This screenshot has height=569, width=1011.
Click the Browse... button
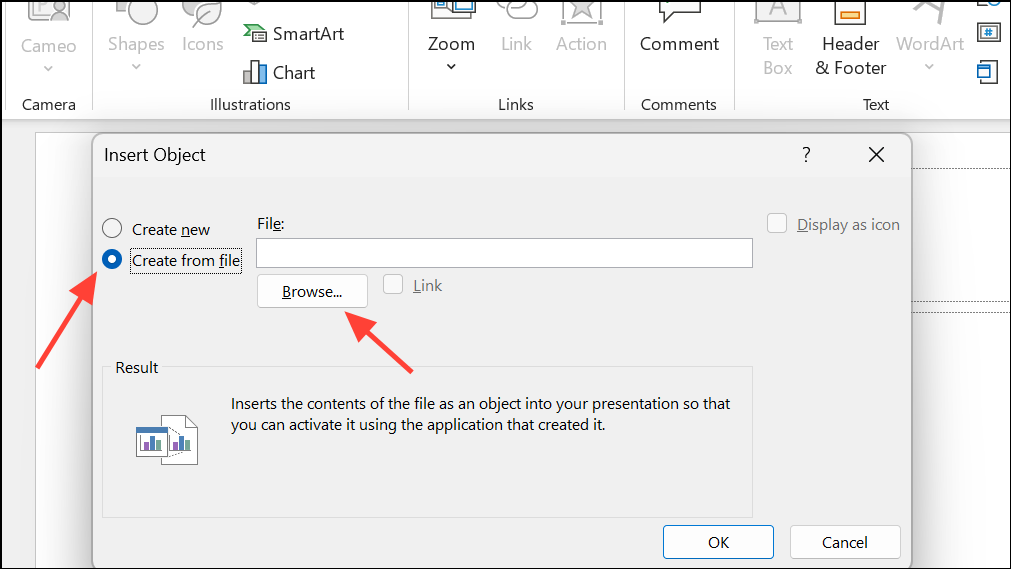pyautogui.click(x=312, y=292)
